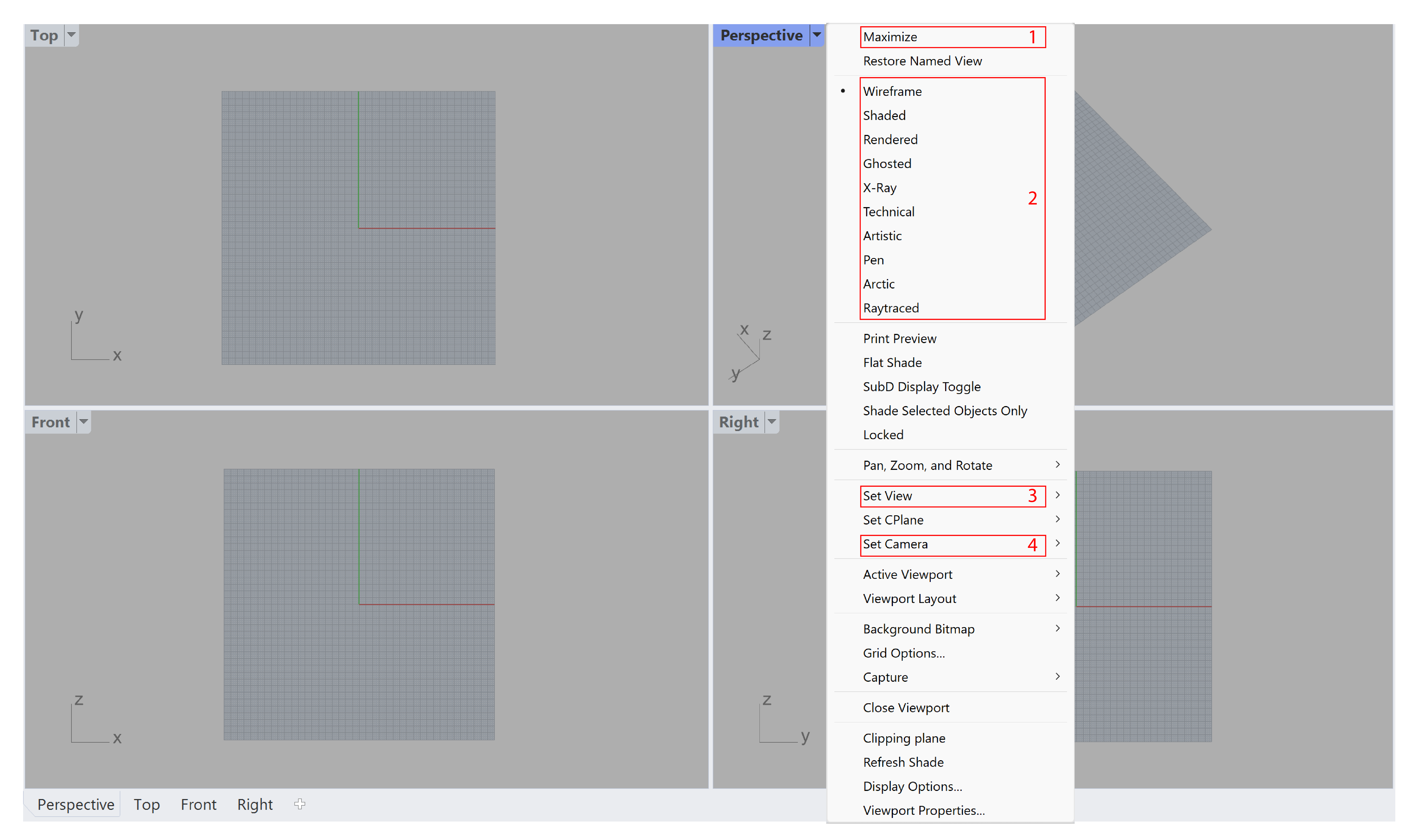This screenshot has height=840, width=1415.
Task: Enable the Arctic display mode
Action: [x=878, y=283]
